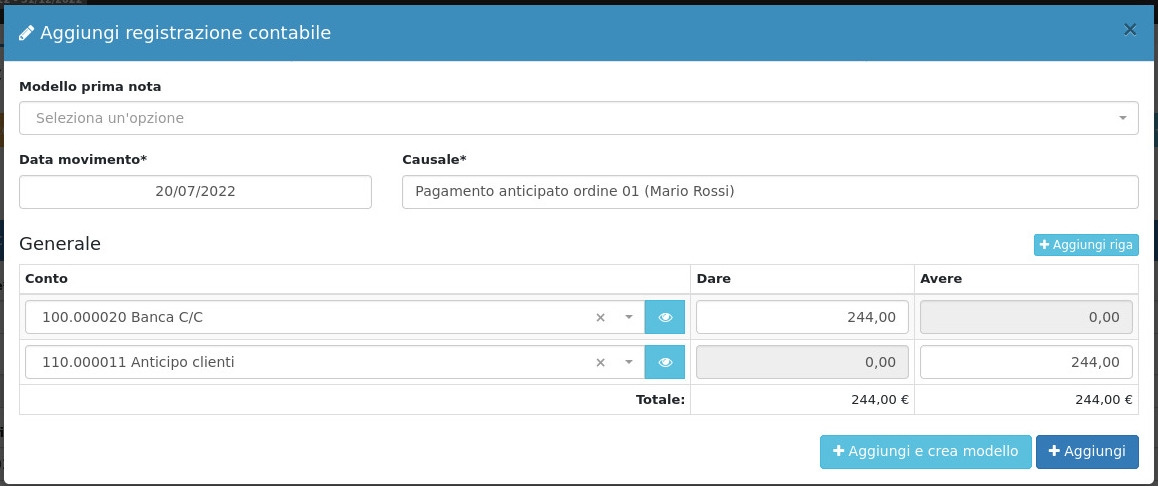Image resolution: width=1158 pixels, height=486 pixels.
Task: Edit the Dare amount for Banca C/C
Action: (802, 317)
